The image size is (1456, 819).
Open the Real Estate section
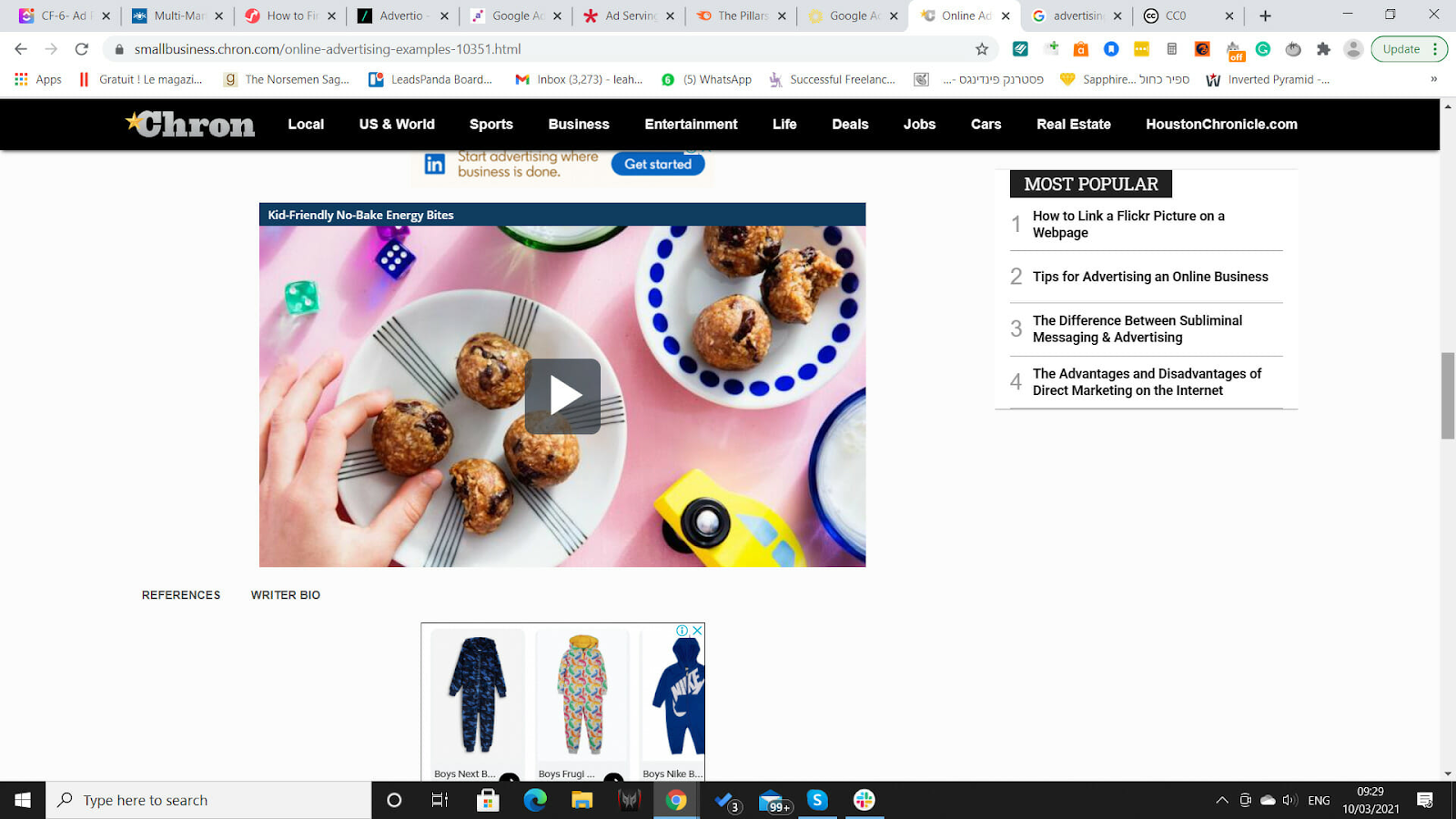(x=1074, y=124)
